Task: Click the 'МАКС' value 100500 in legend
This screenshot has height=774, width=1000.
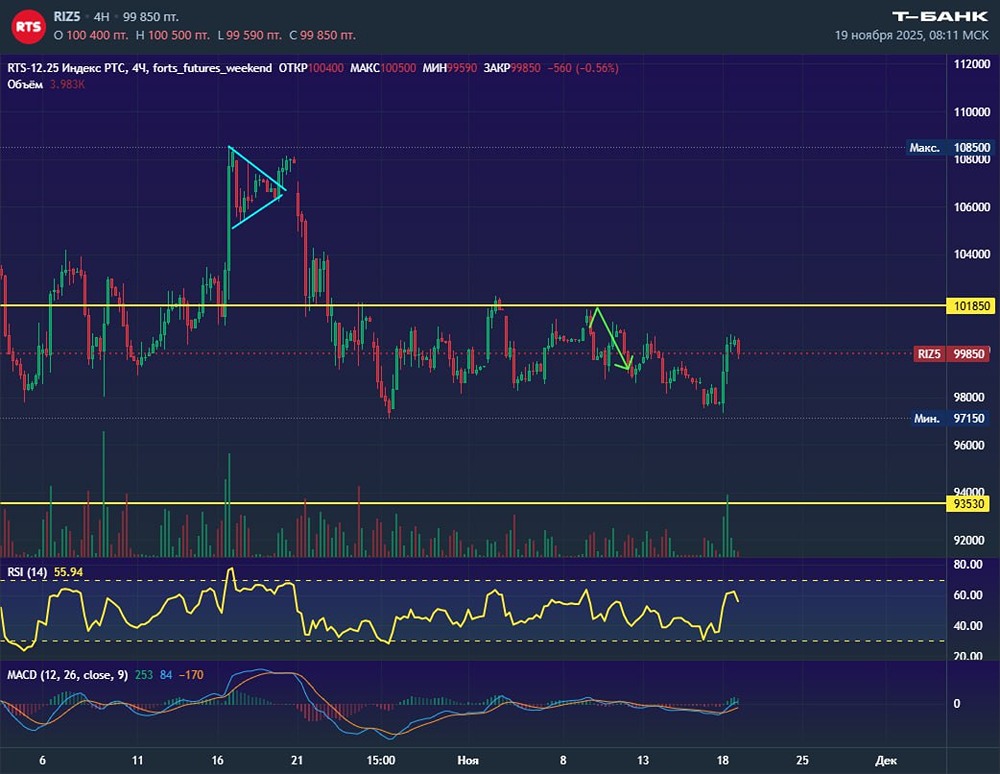Action: [x=398, y=68]
